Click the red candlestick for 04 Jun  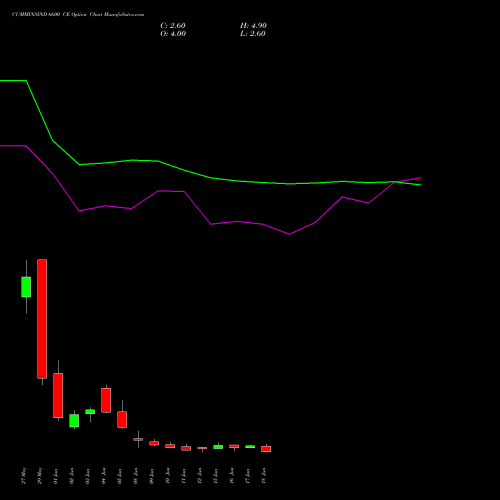[x=106, y=400]
